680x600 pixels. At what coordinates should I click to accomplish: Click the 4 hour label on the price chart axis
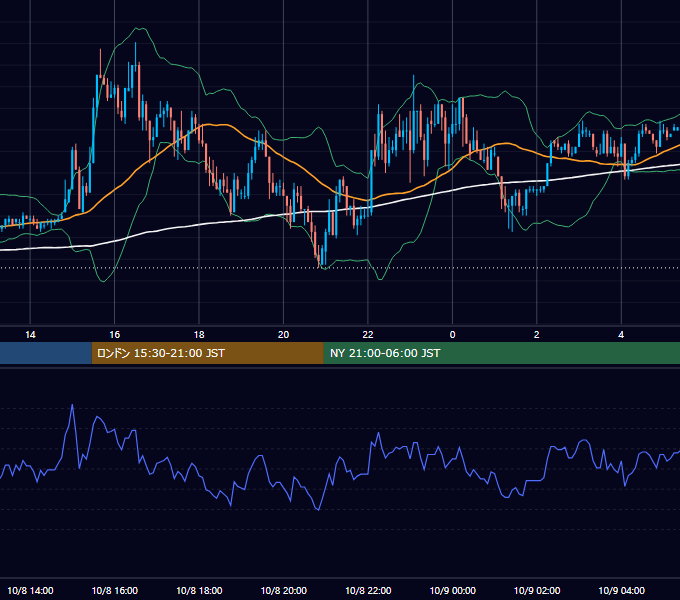coord(621,335)
